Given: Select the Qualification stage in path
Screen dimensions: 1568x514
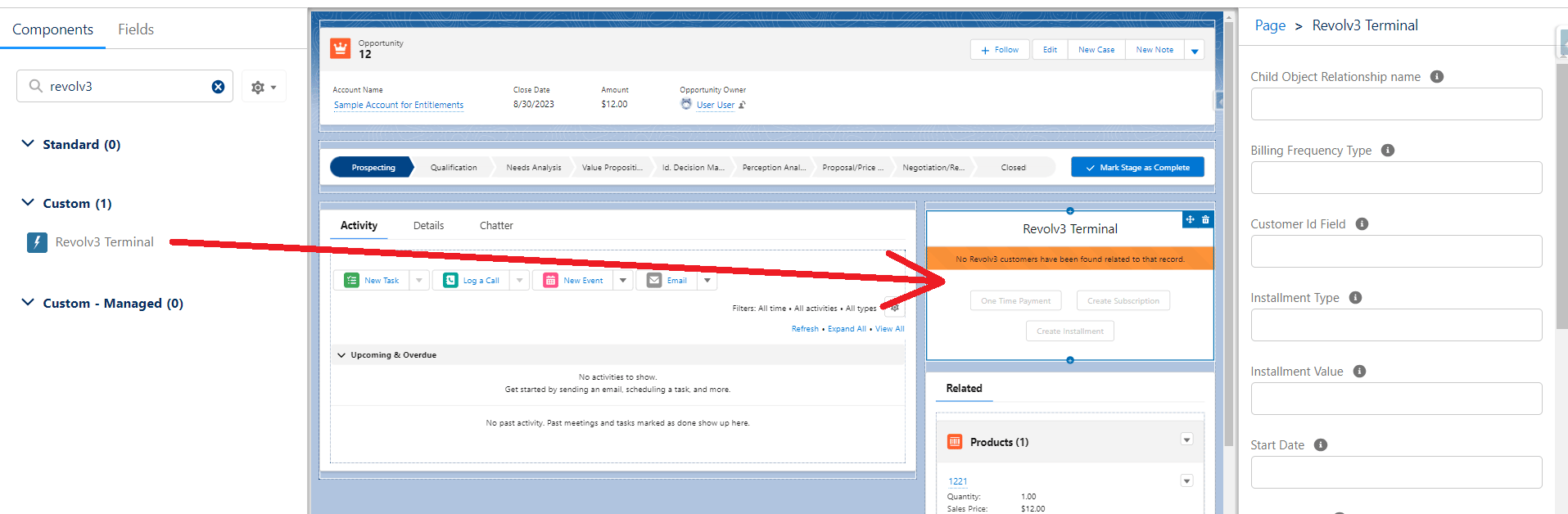Looking at the screenshot, I should point(454,167).
